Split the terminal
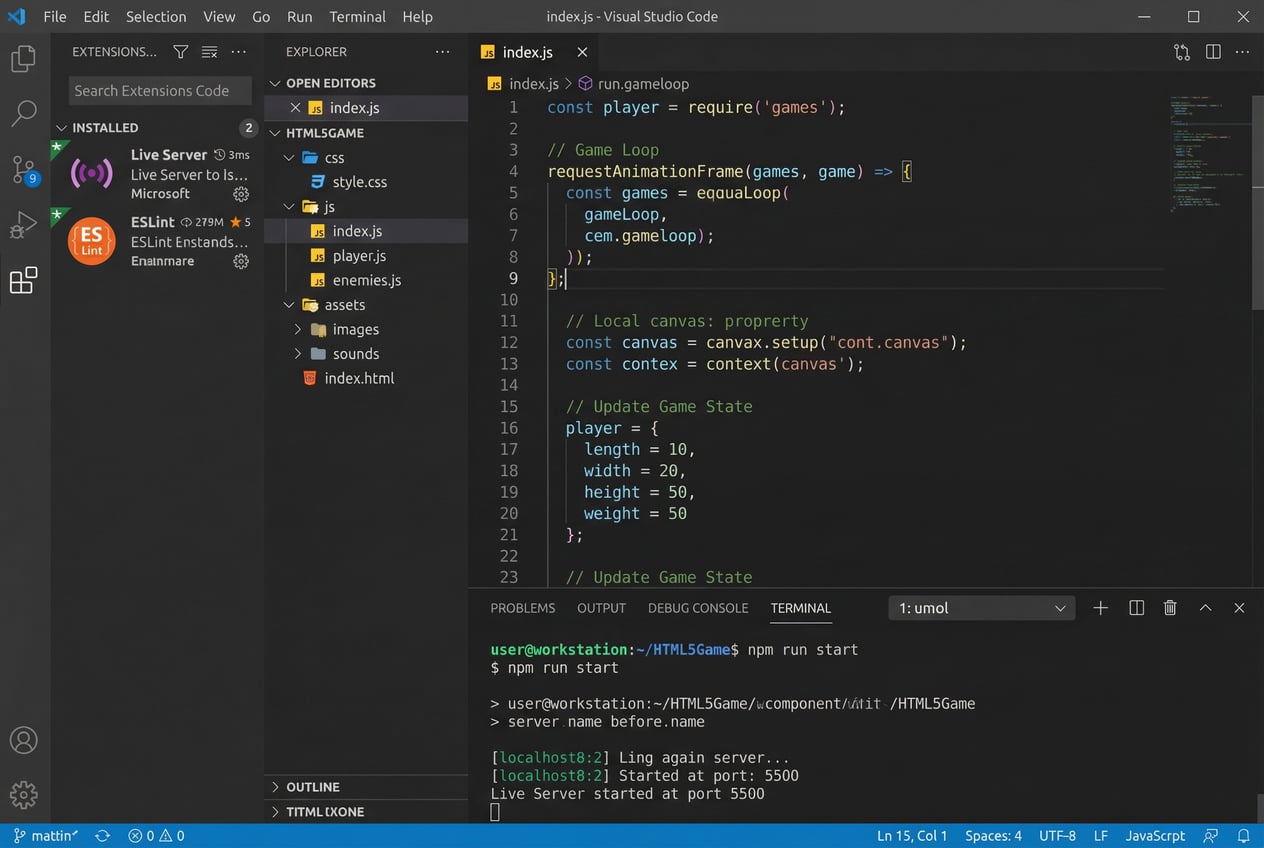 [1136, 607]
